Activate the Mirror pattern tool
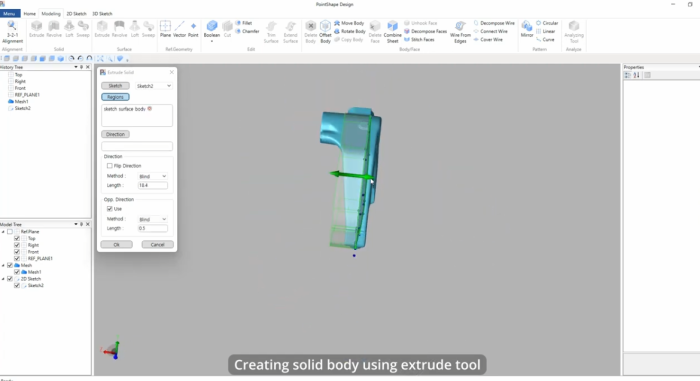Viewport: 700px width, 381px height. pyautogui.click(x=527, y=29)
